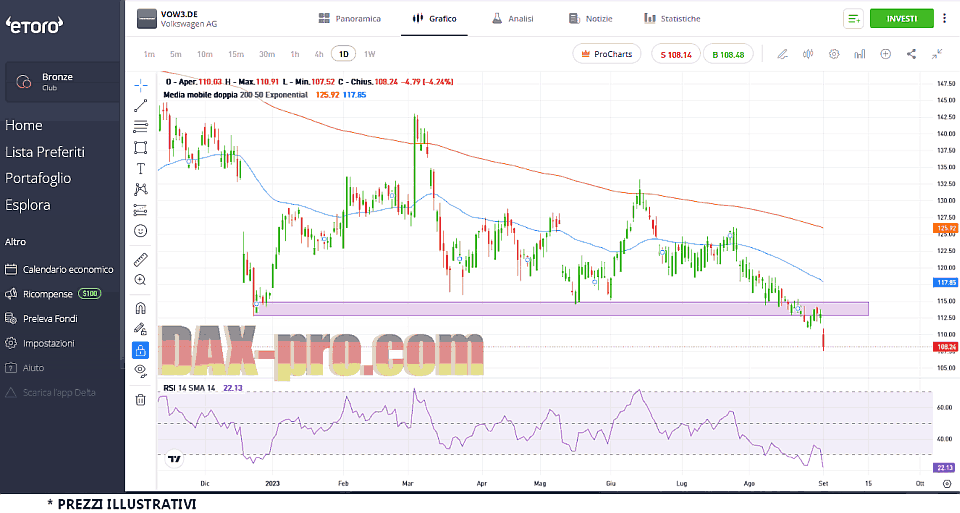
Task: Open the three-dot more options menu
Action: click(945, 18)
